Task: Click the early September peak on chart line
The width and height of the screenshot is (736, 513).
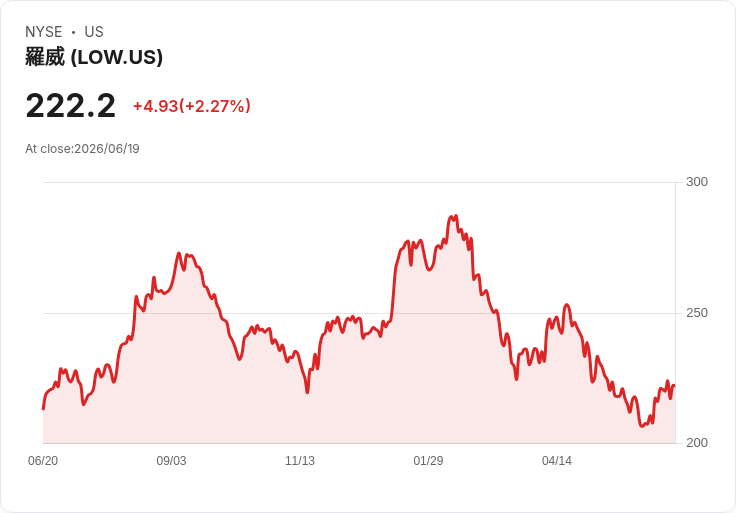Action: tap(179, 253)
